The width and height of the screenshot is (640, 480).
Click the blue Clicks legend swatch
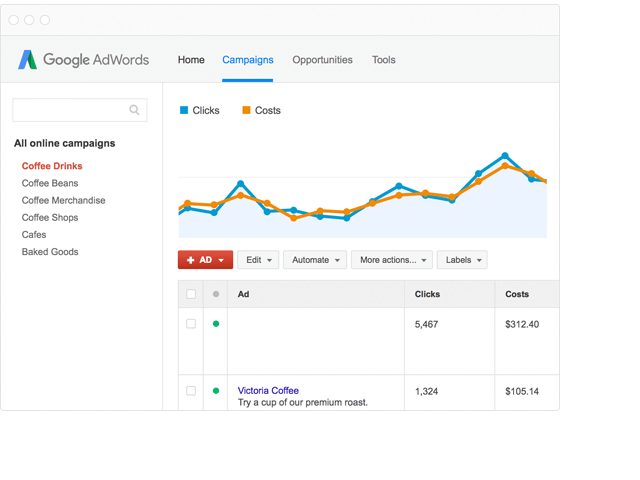tap(184, 110)
